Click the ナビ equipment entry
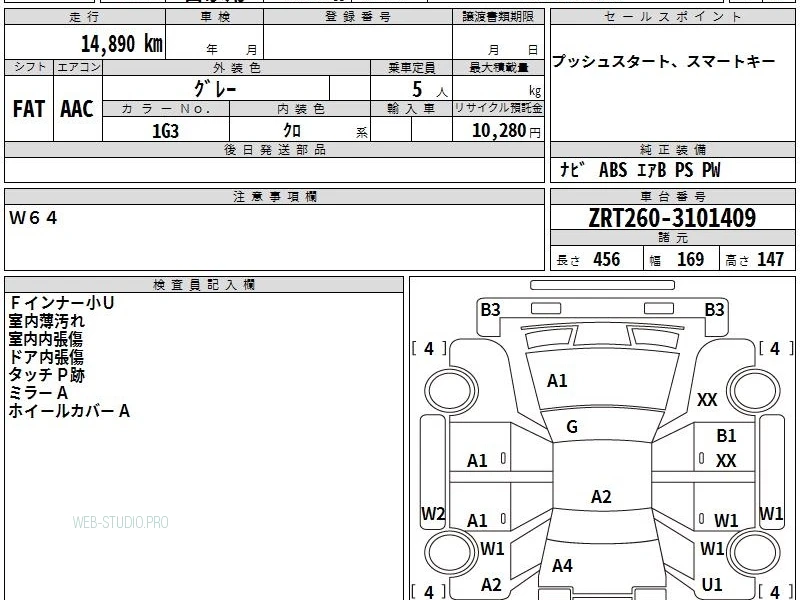800x600 pixels. pyautogui.click(x=571, y=170)
